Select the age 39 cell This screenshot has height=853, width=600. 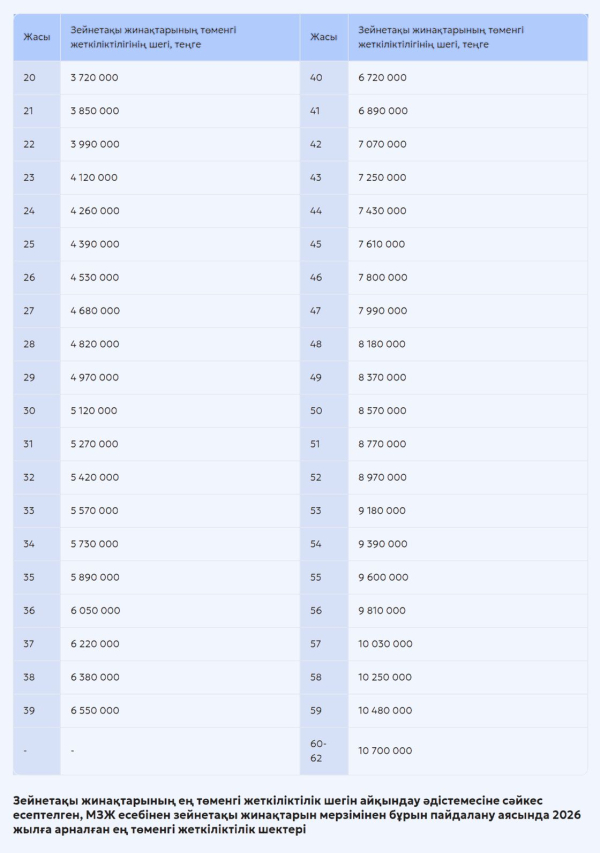pyautogui.click(x=29, y=710)
